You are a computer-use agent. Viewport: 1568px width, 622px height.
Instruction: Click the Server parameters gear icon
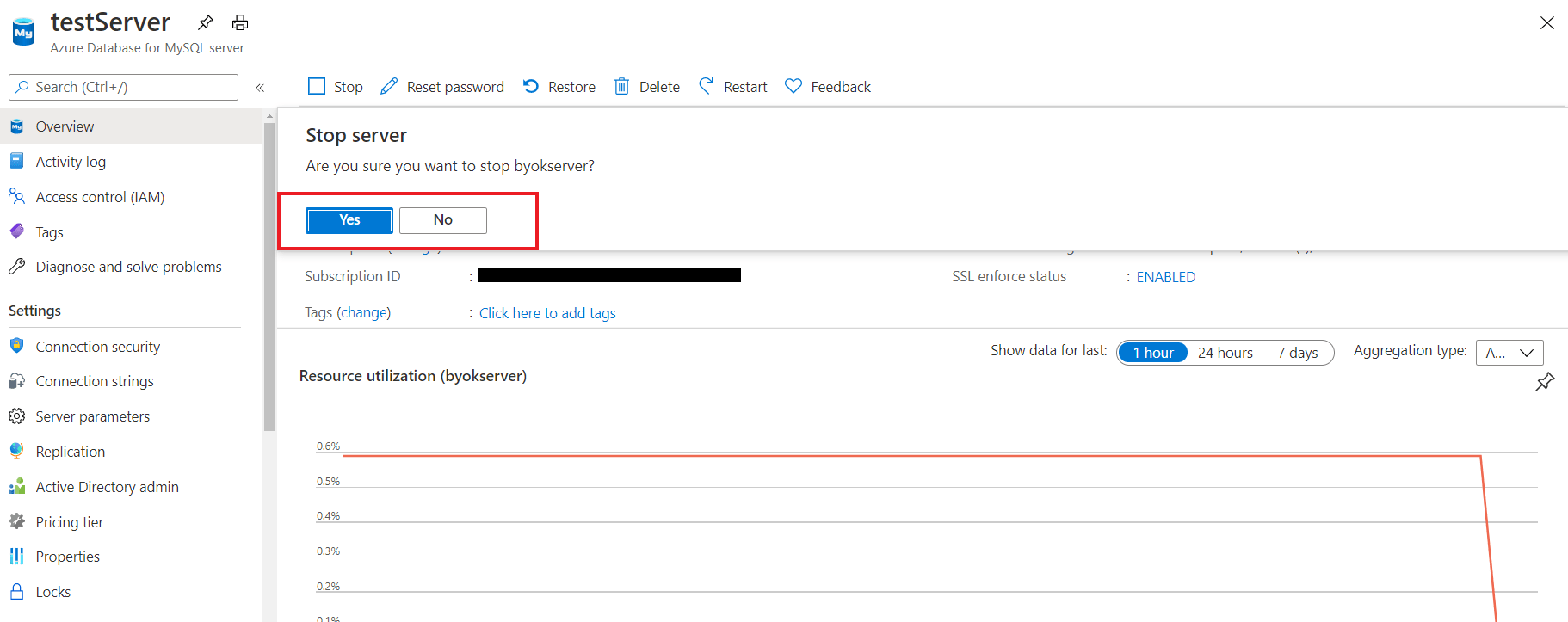[x=16, y=416]
